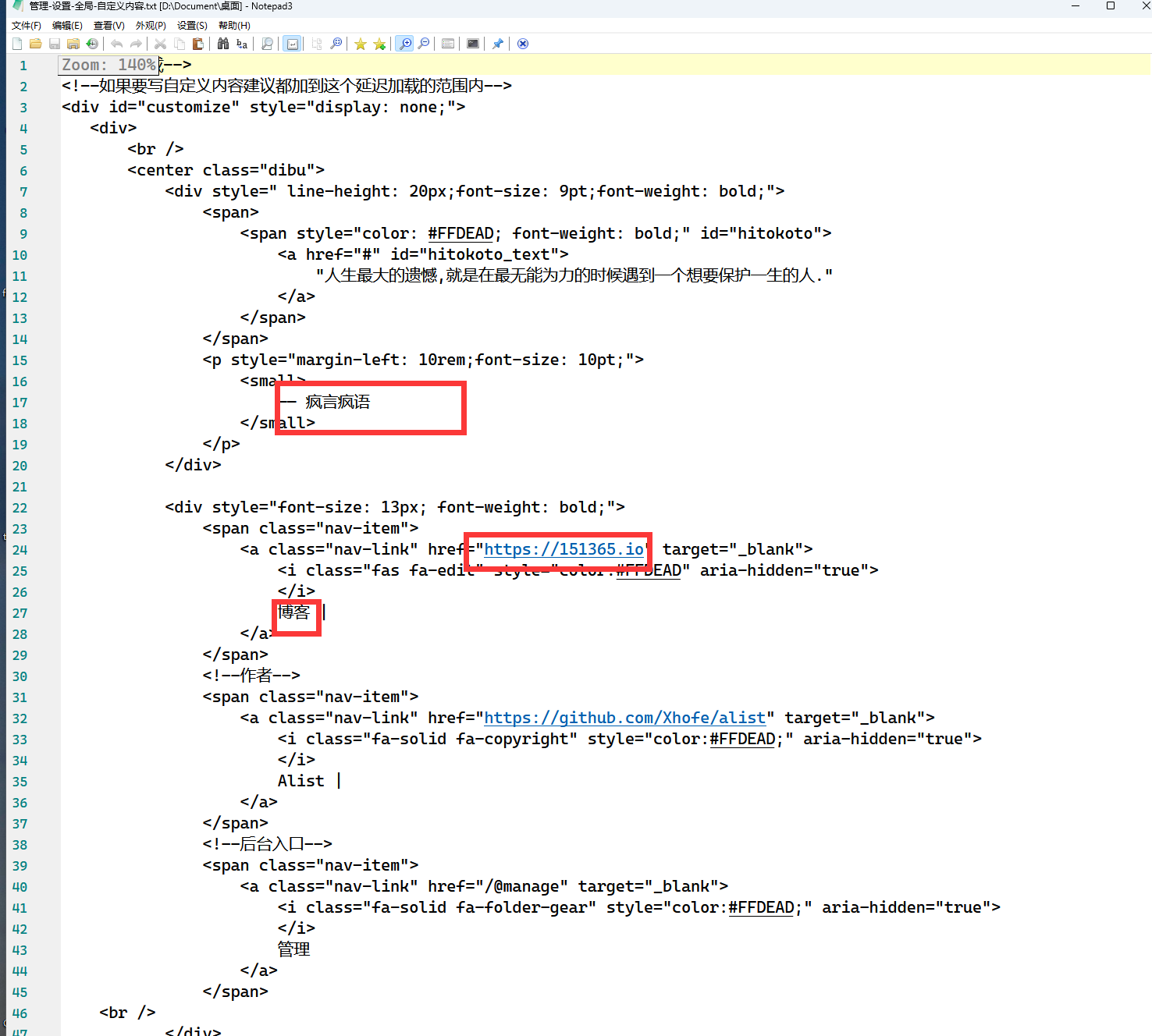Click line number 22 in margin

[x=20, y=508]
